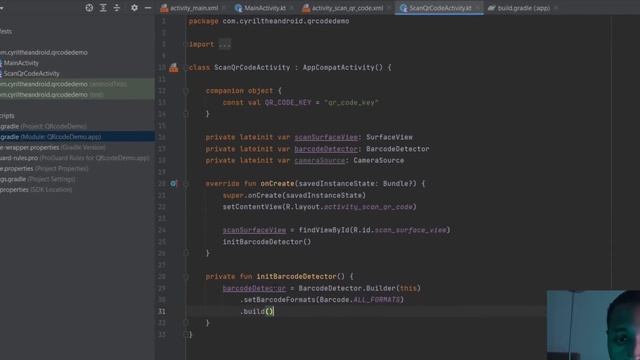
Task: Click QR_CODE_KEY constant in code
Action: point(288,102)
